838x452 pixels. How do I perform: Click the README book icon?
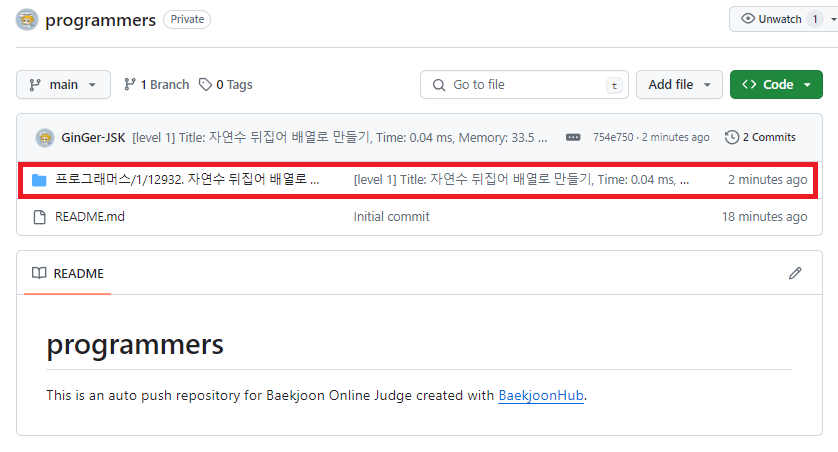(39, 273)
